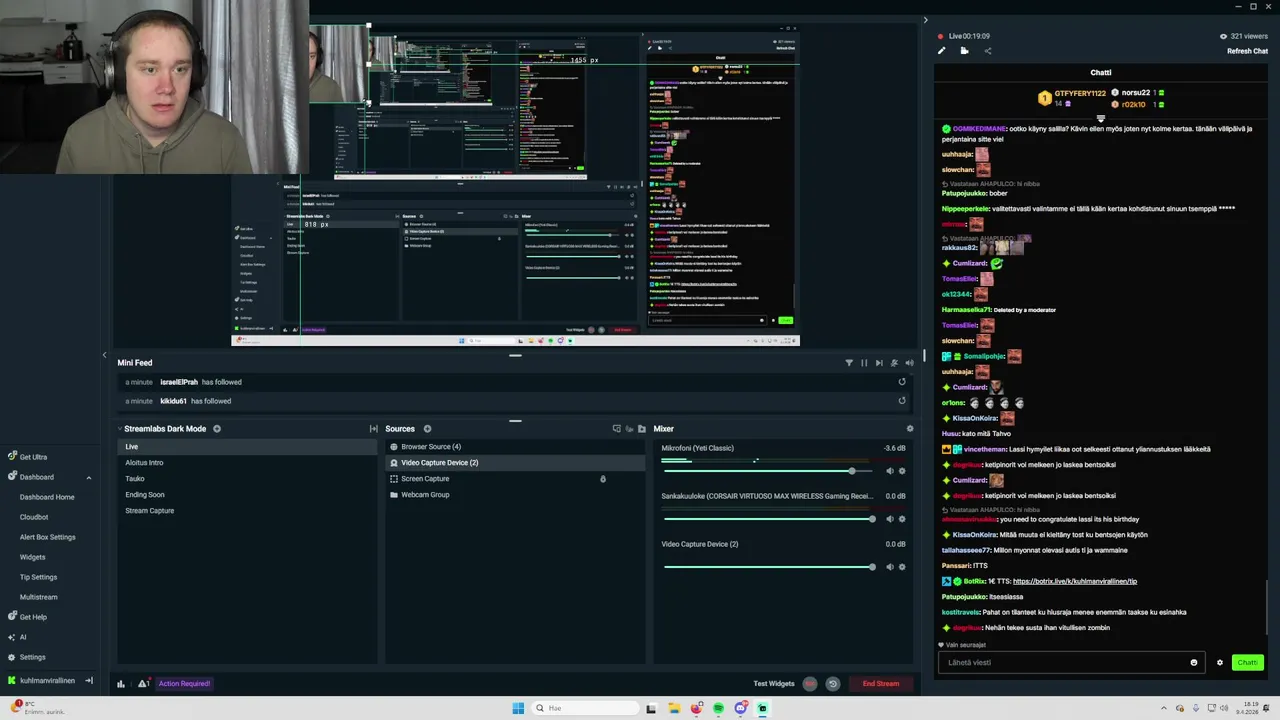Screen dimensions: 1280x720
Task: Open Sankakuuloke CORSAIR audio settings gear
Action: [902, 519]
